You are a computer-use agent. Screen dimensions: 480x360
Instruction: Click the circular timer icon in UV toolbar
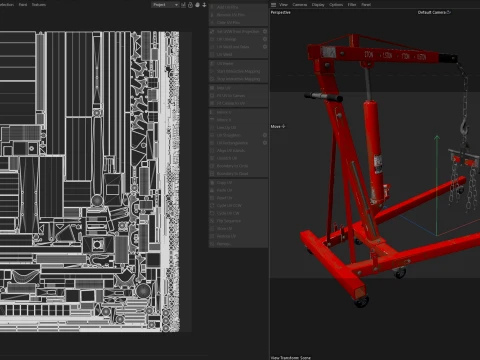(x=190, y=5)
